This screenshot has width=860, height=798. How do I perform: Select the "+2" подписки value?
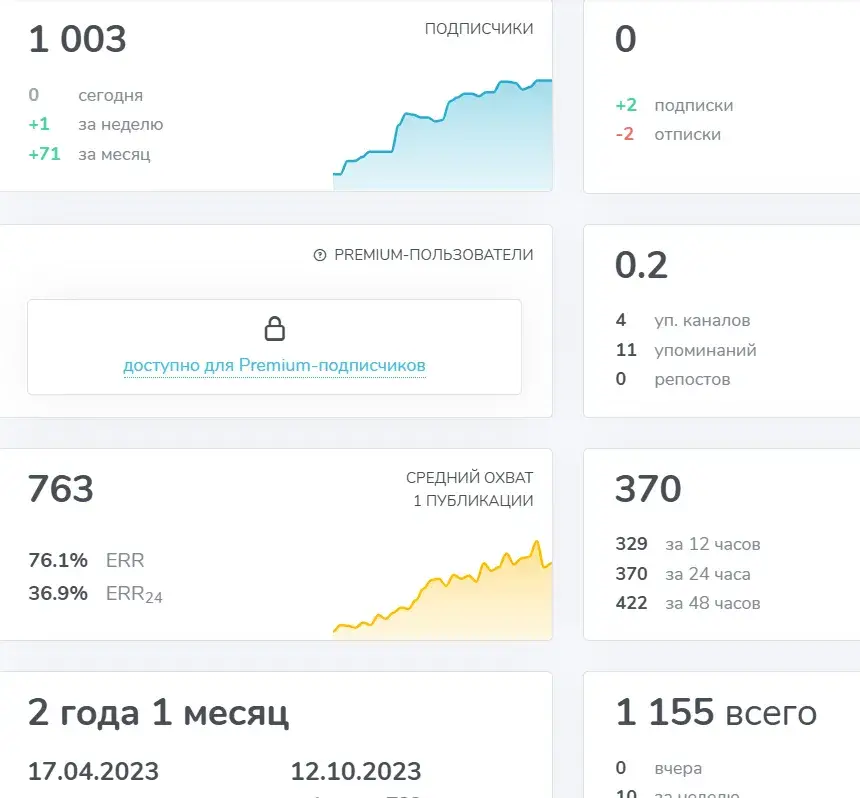(626, 105)
